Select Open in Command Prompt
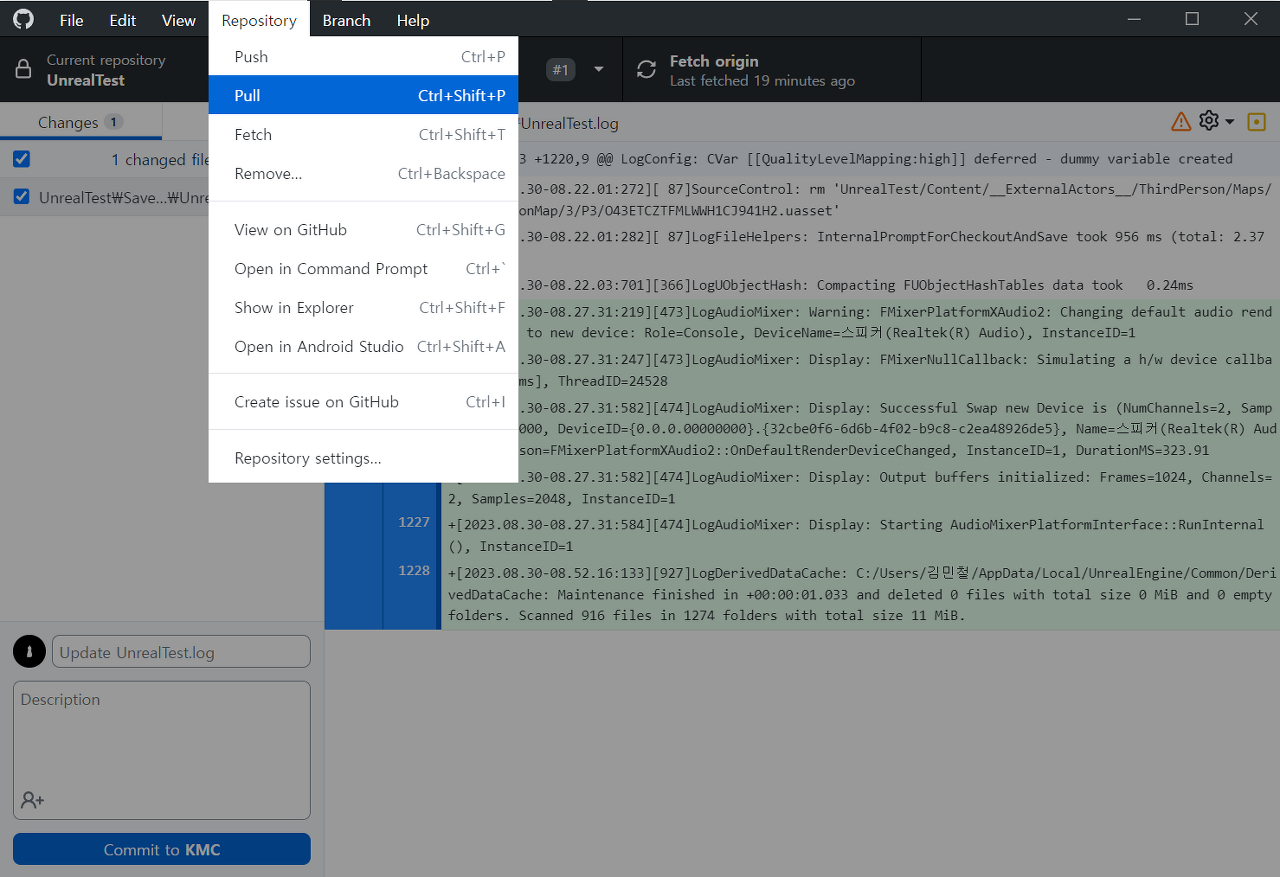This screenshot has height=877, width=1280. click(363, 269)
